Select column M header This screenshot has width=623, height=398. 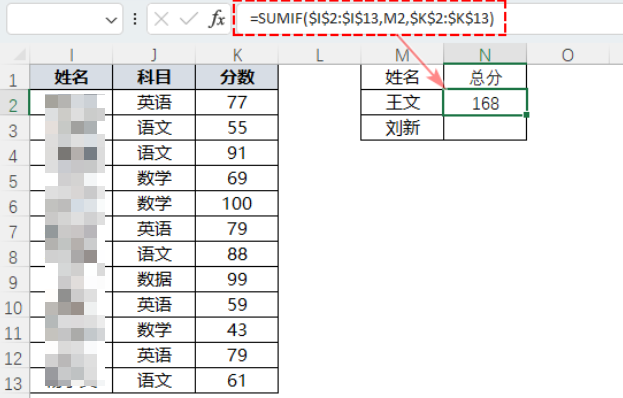[x=402, y=55]
